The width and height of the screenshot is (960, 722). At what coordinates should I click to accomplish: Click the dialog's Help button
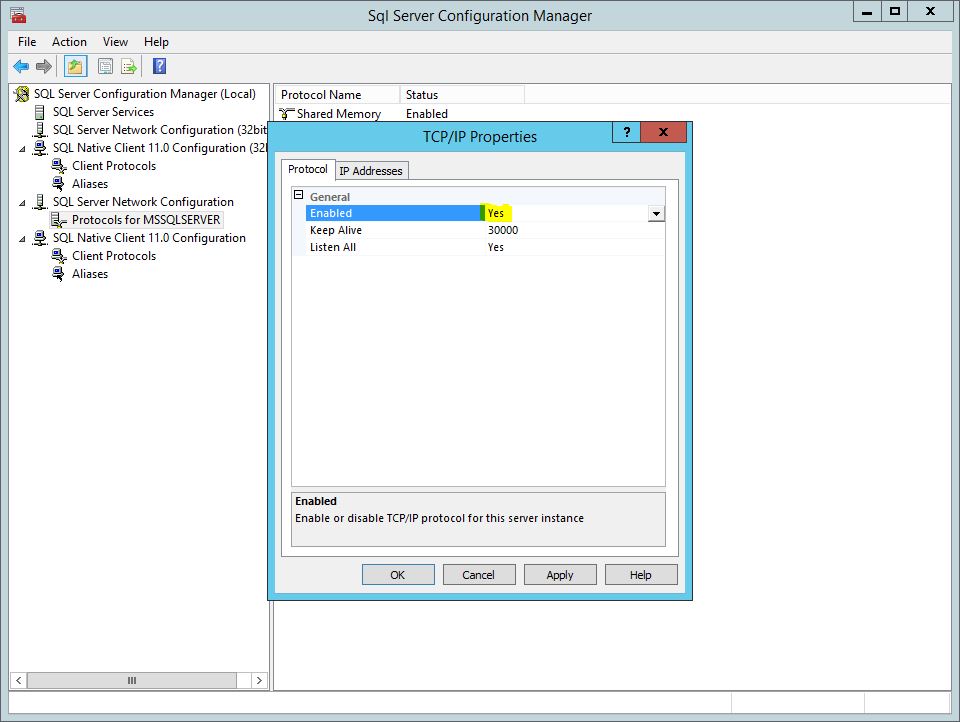(640, 575)
